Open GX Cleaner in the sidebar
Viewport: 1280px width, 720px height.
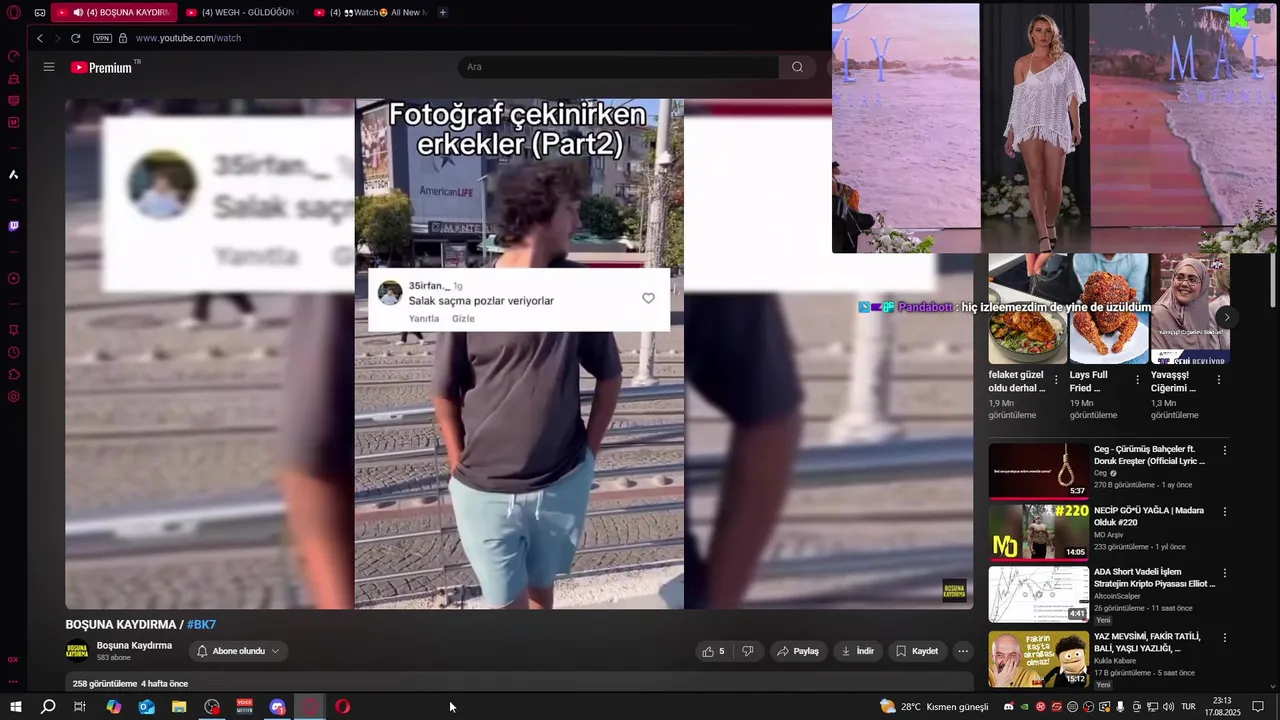pyautogui.click(x=14, y=79)
